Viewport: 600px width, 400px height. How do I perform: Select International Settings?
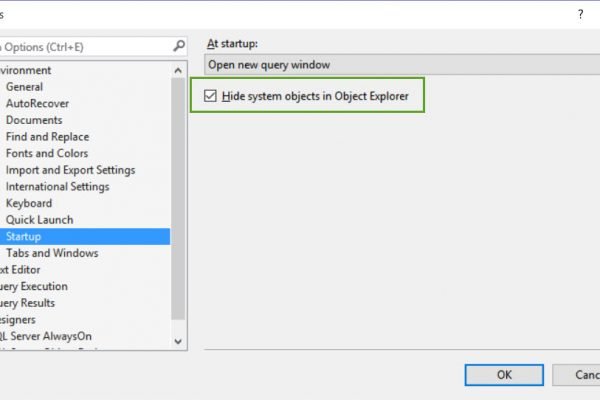click(x=57, y=186)
